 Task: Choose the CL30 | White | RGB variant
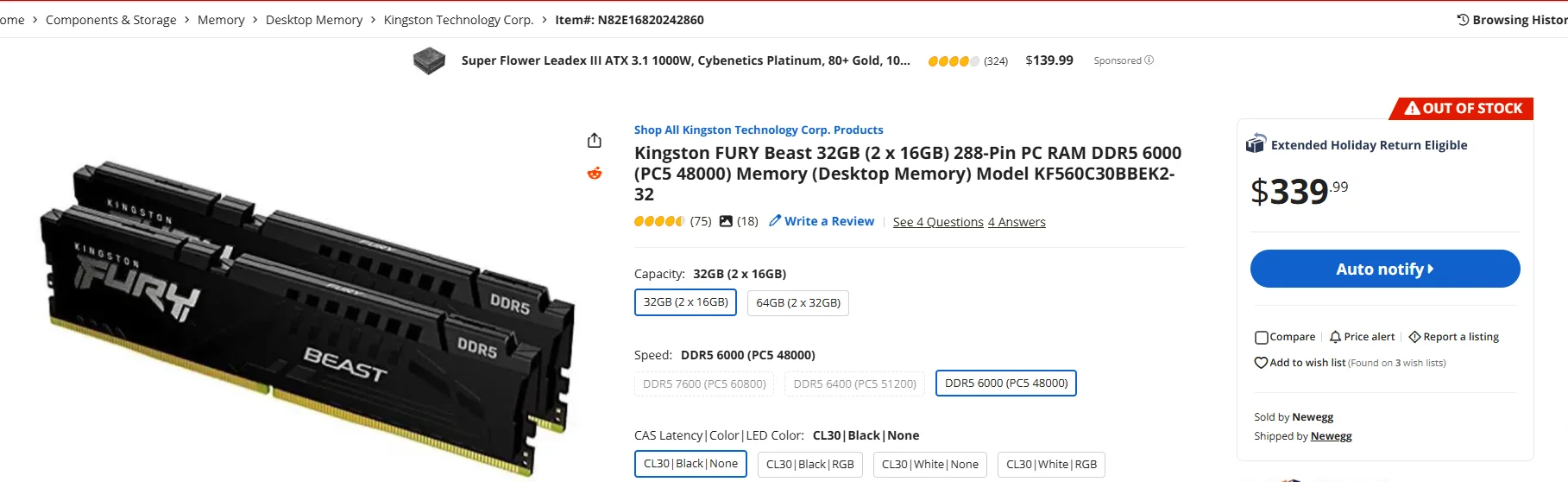1051,465
